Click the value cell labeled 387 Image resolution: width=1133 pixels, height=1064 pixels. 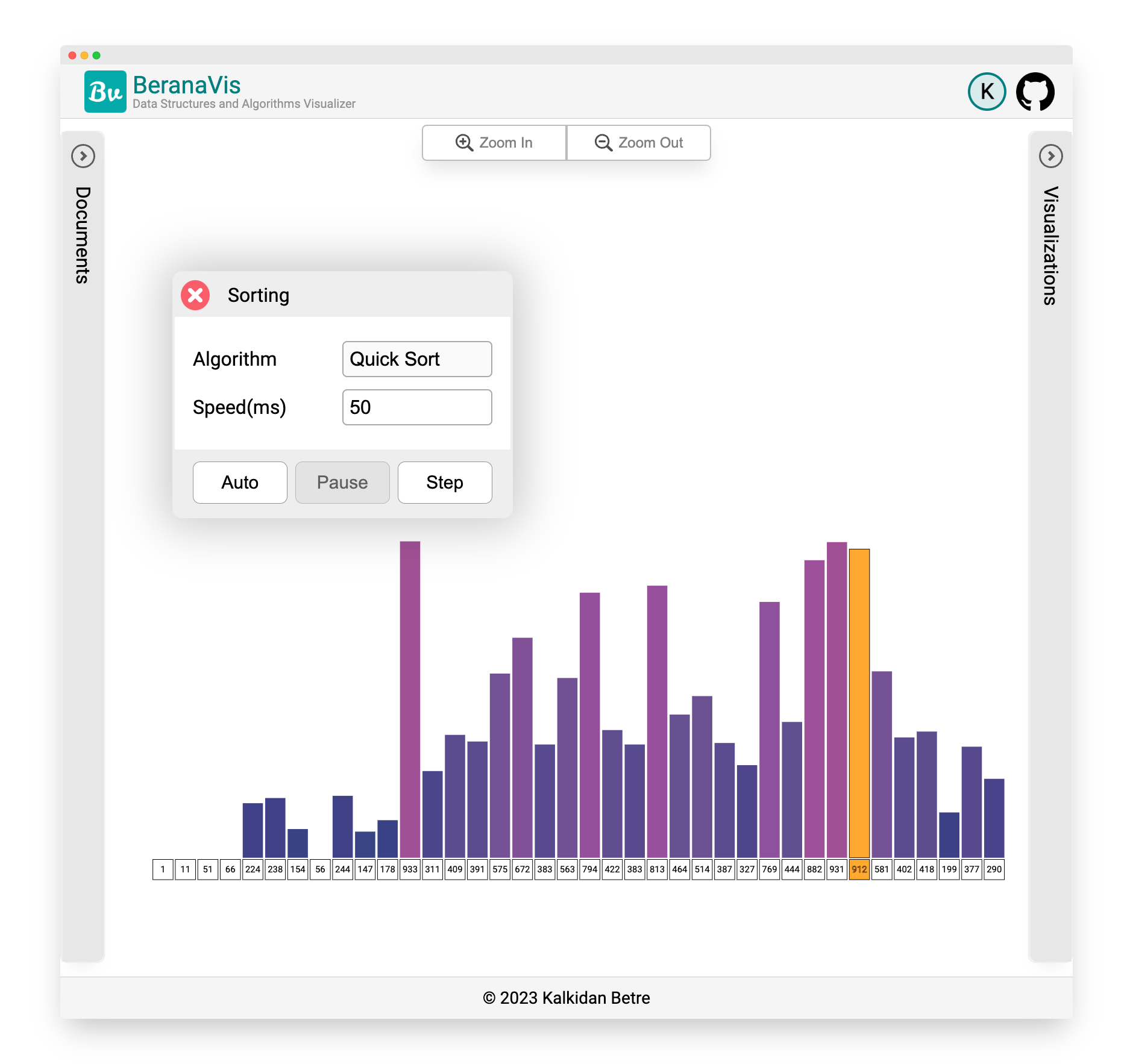724,869
